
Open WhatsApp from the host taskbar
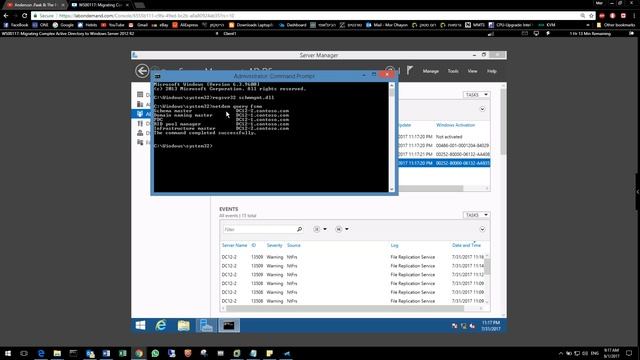(155, 353)
